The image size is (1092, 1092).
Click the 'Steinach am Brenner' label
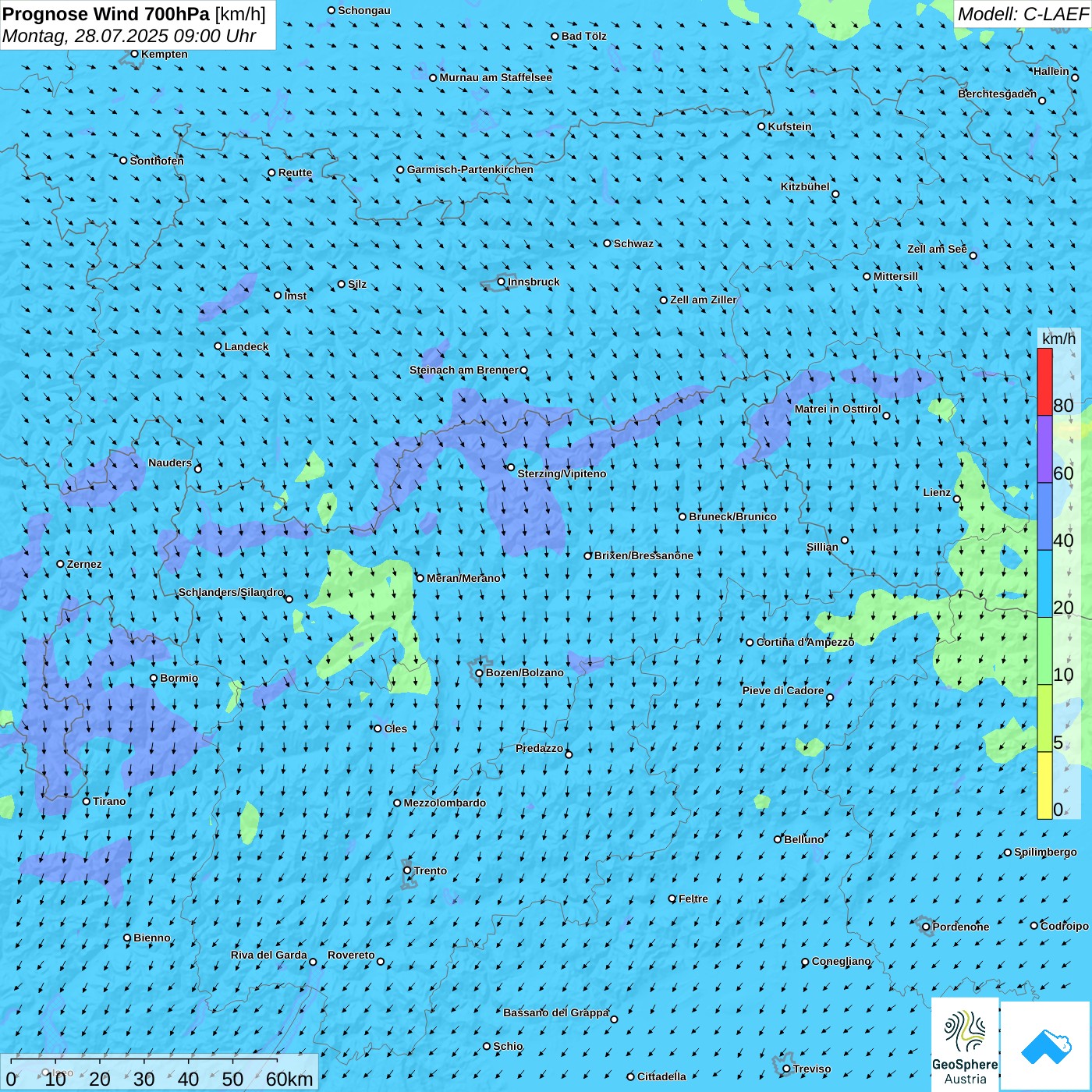pos(464,370)
